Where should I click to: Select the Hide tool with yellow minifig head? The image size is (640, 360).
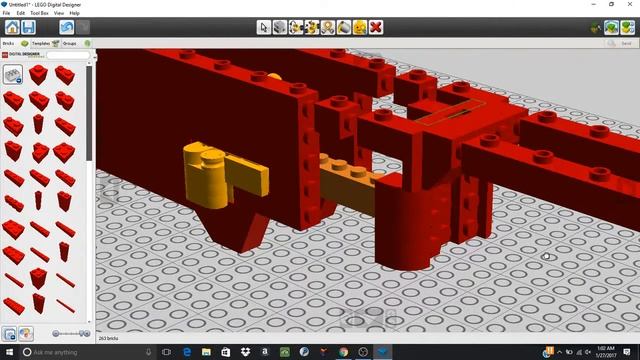point(360,27)
